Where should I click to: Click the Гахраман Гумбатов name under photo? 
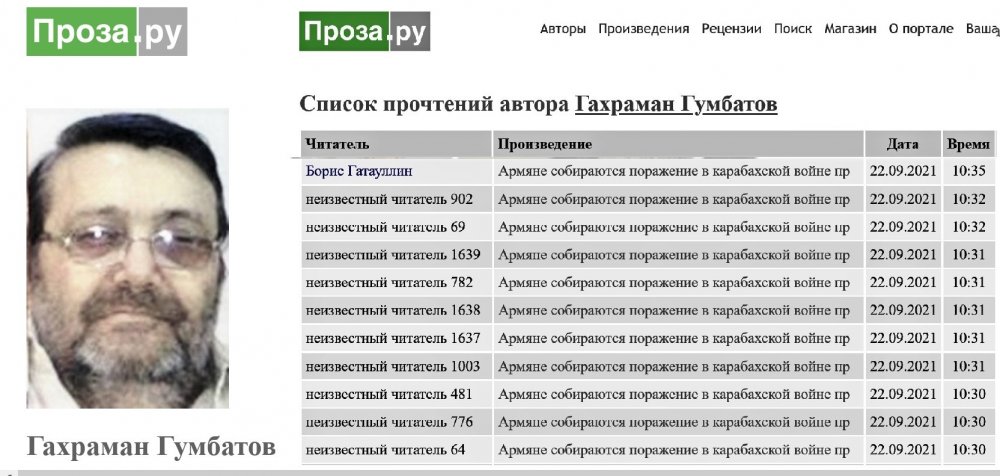151,447
